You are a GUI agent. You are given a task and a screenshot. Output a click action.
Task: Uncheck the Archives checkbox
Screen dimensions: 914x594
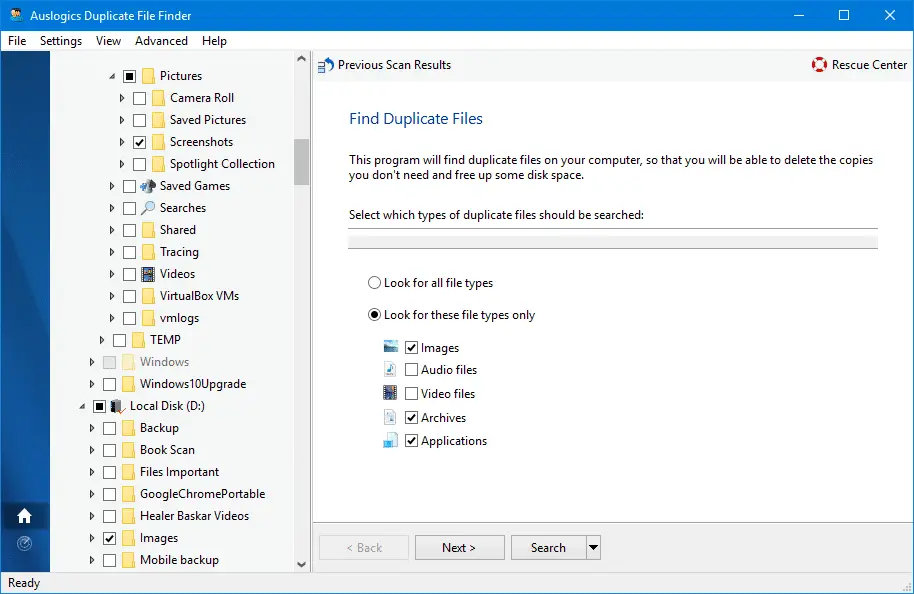click(x=412, y=417)
